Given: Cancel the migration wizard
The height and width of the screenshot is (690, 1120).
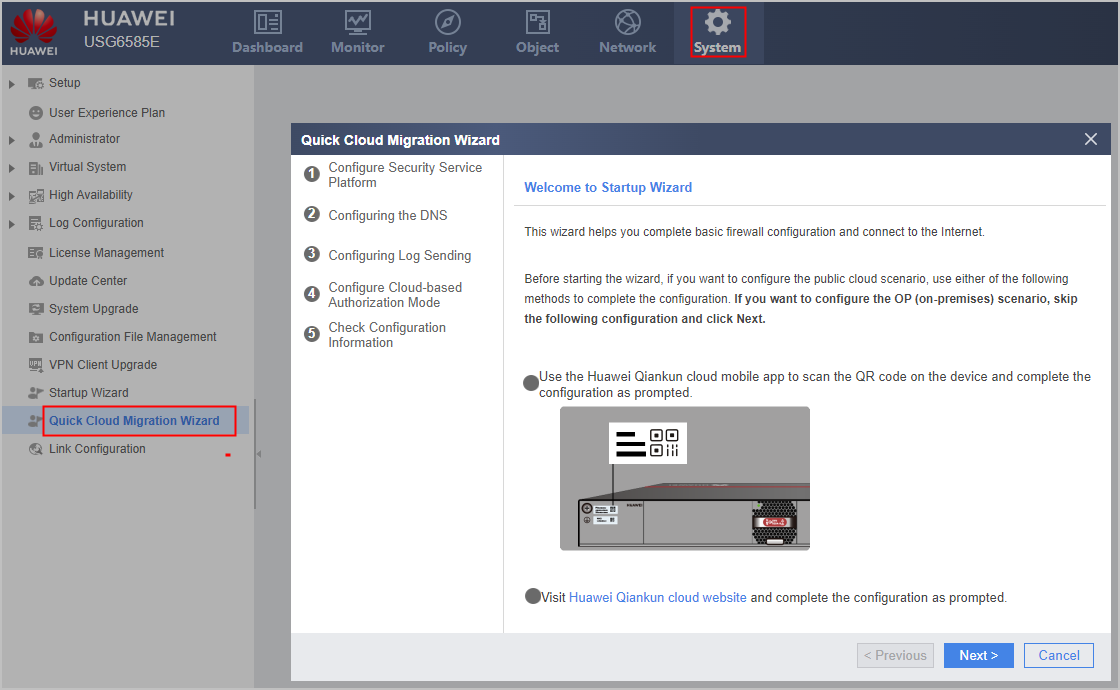Looking at the screenshot, I should tap(1059, 656).
